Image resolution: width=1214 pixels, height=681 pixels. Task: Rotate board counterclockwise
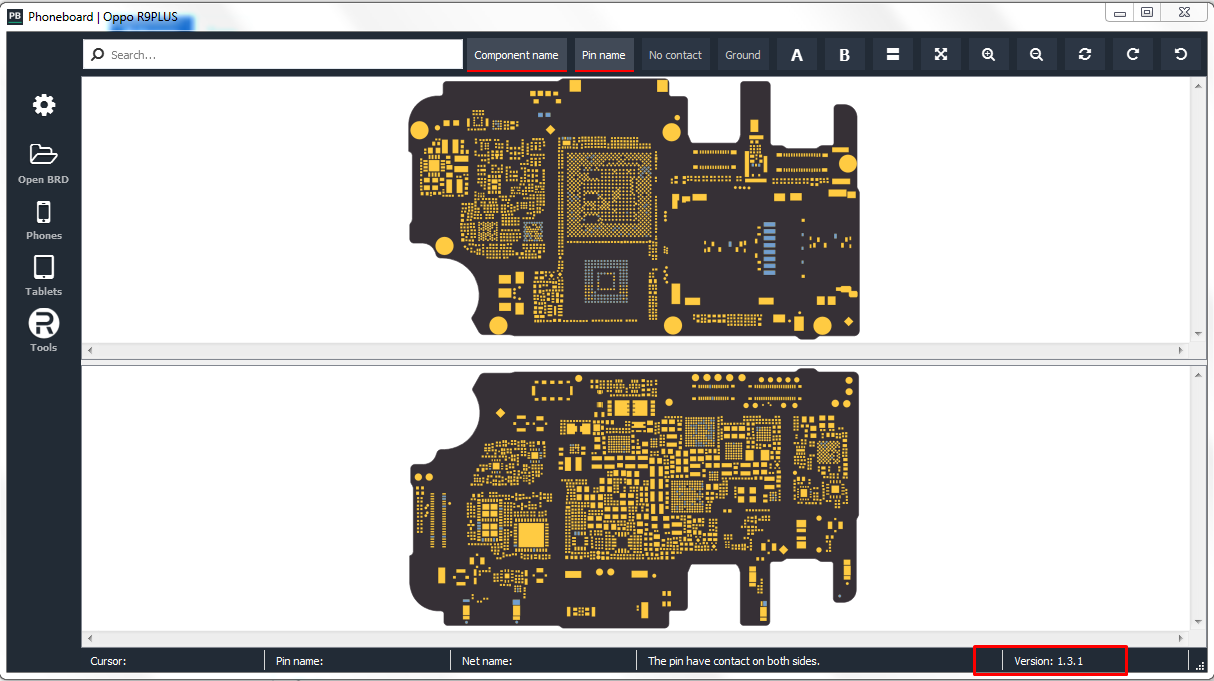1181,55
